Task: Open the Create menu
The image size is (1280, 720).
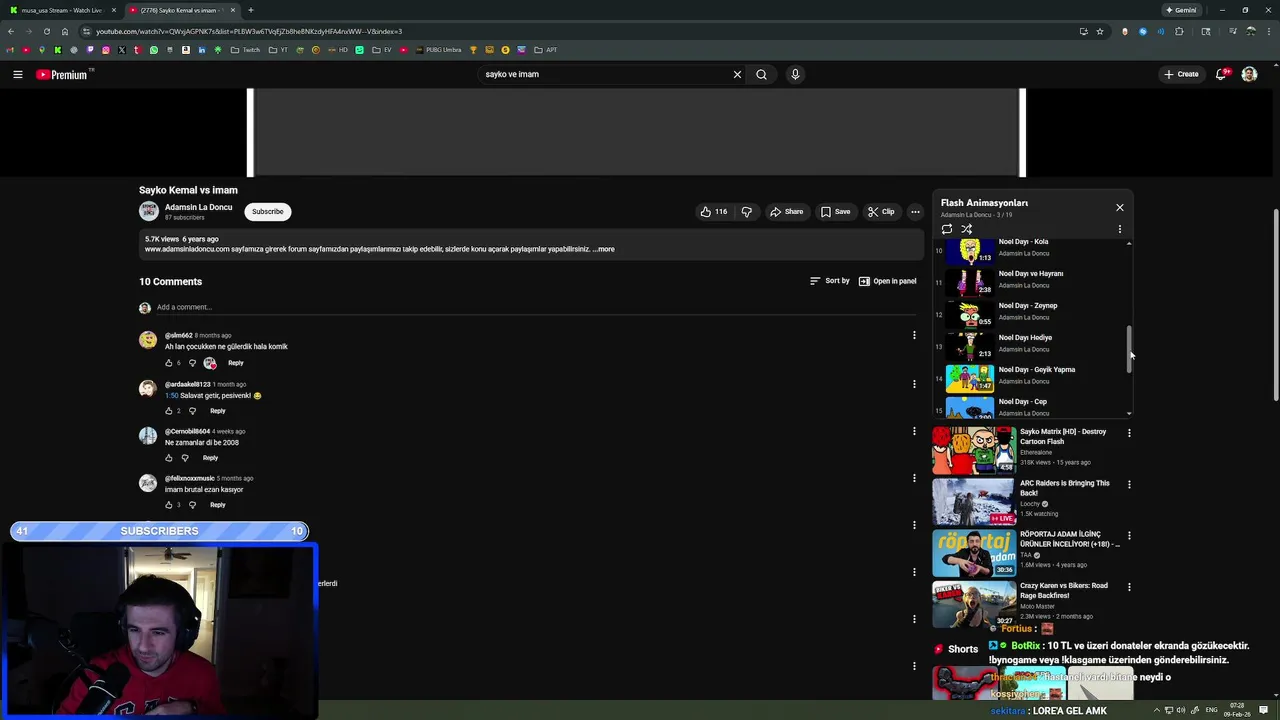Action: 1181,74
